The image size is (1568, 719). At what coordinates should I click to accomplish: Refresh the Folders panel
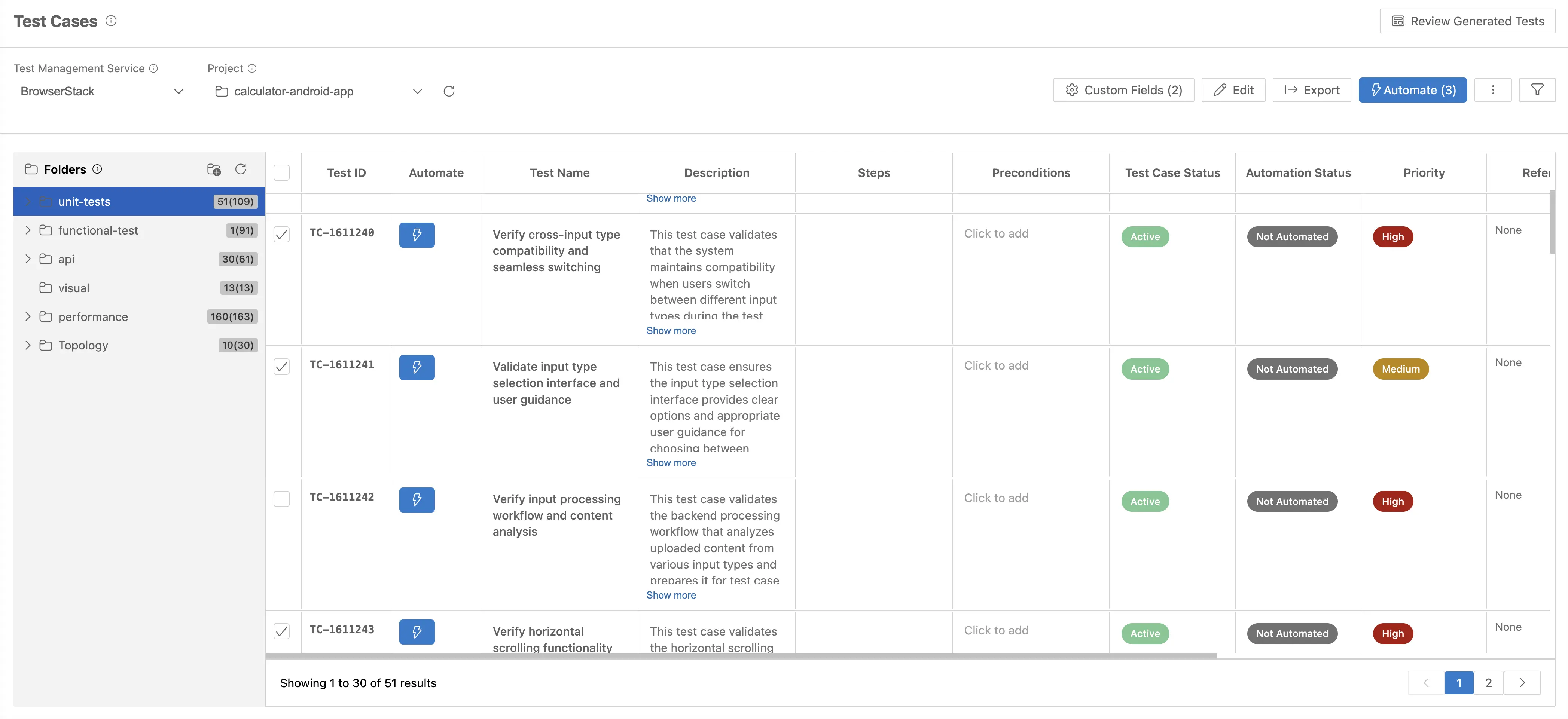241,168
